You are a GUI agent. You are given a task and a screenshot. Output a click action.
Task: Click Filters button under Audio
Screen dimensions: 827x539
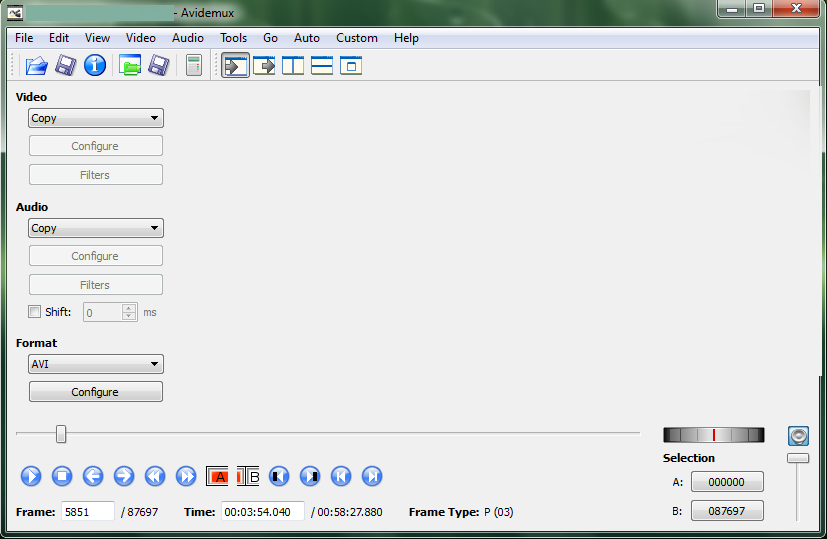pyautogui.click(x=95, y=285)
